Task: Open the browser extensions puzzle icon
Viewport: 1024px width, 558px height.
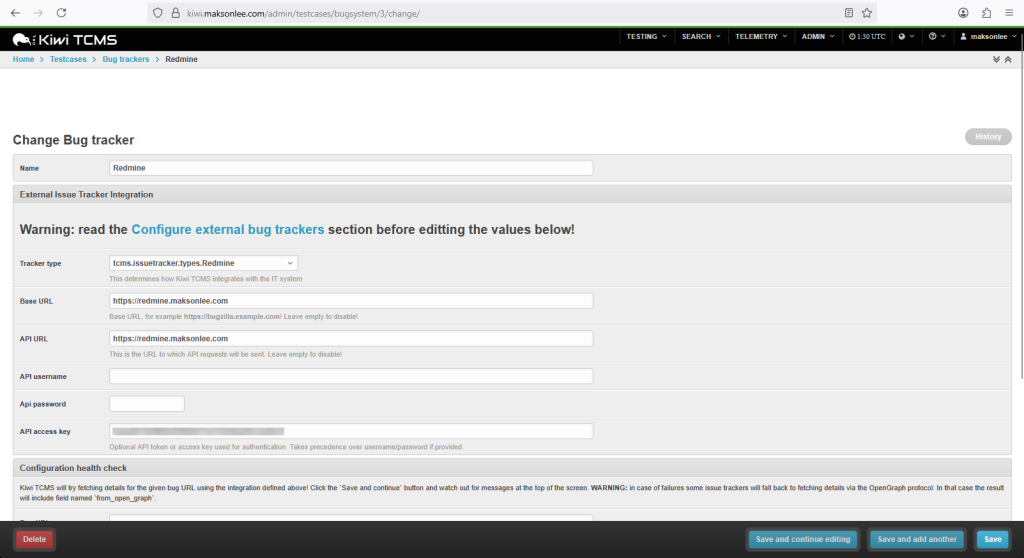Action: 986,13
